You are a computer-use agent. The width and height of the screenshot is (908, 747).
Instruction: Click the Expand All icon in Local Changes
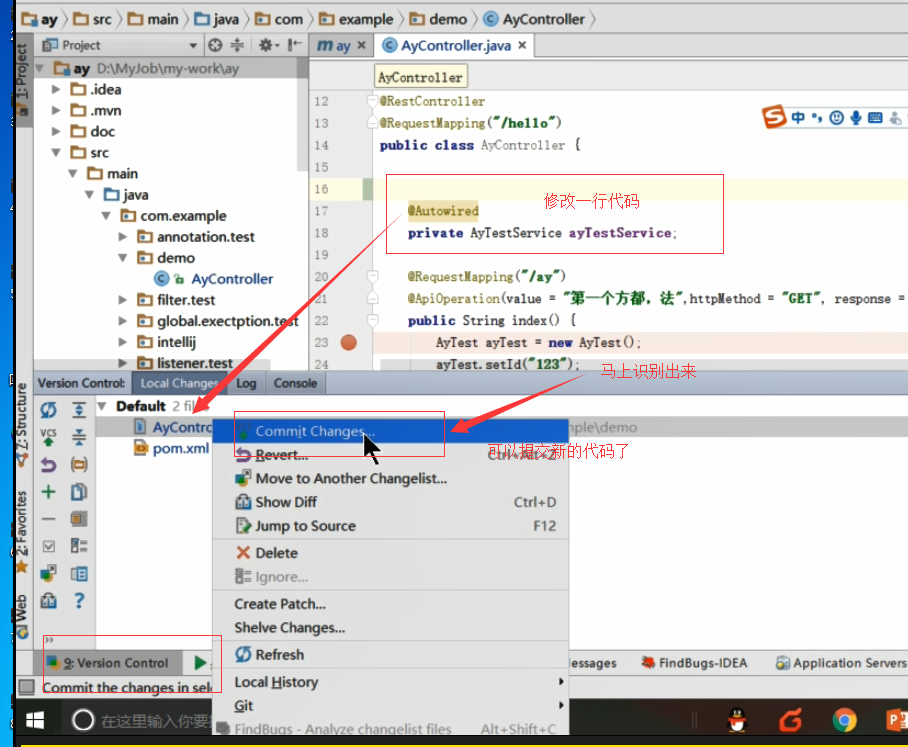pyautogui.click(x=79, y=410)
